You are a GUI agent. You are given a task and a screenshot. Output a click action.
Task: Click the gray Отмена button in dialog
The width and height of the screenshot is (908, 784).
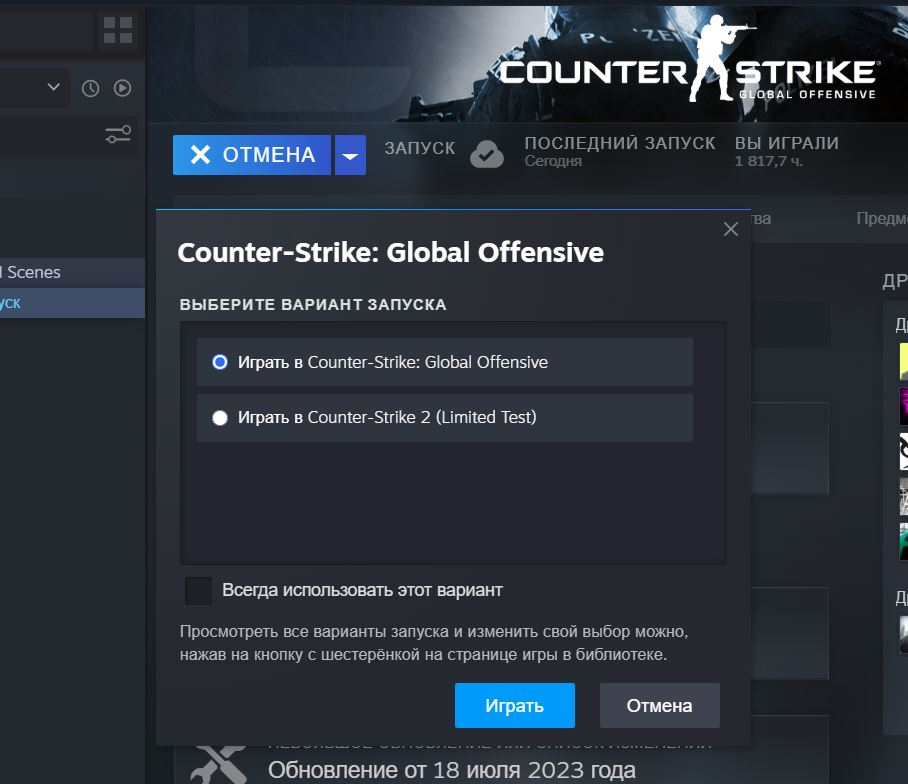(x=660, y=705)
